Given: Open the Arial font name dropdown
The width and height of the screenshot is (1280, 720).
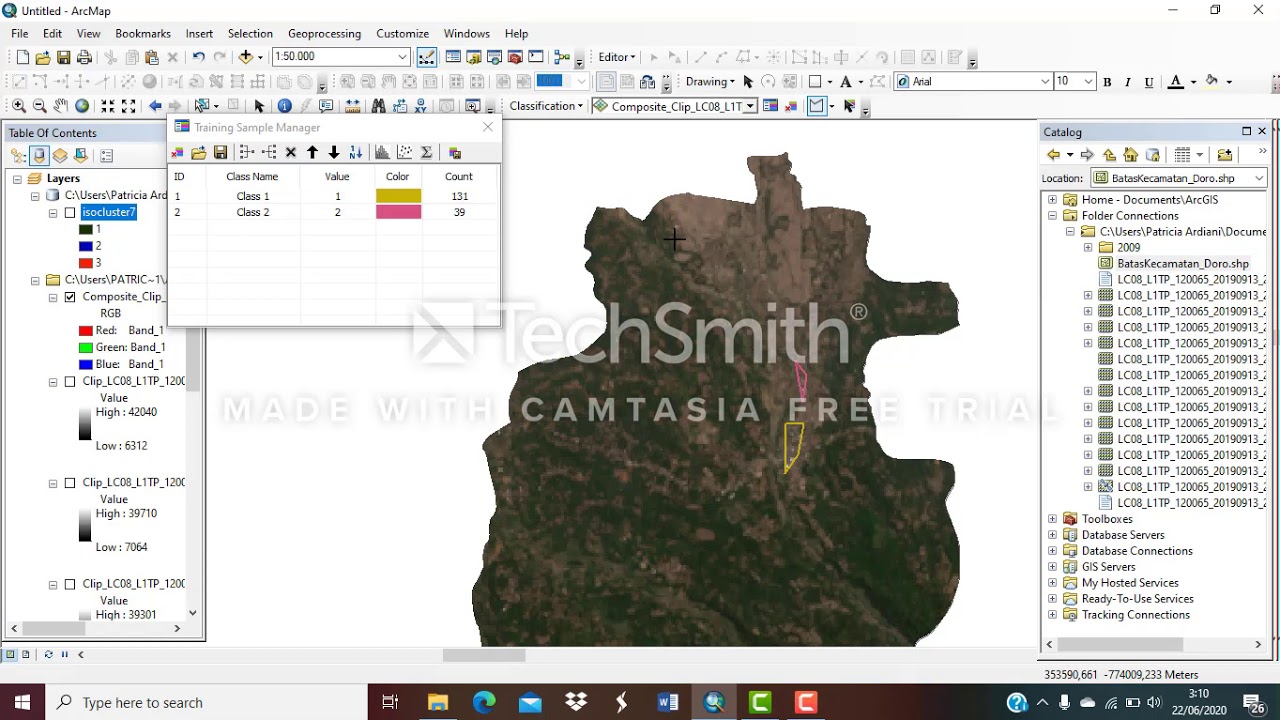Looking at the screenshot, I should tap(1045, 82).
